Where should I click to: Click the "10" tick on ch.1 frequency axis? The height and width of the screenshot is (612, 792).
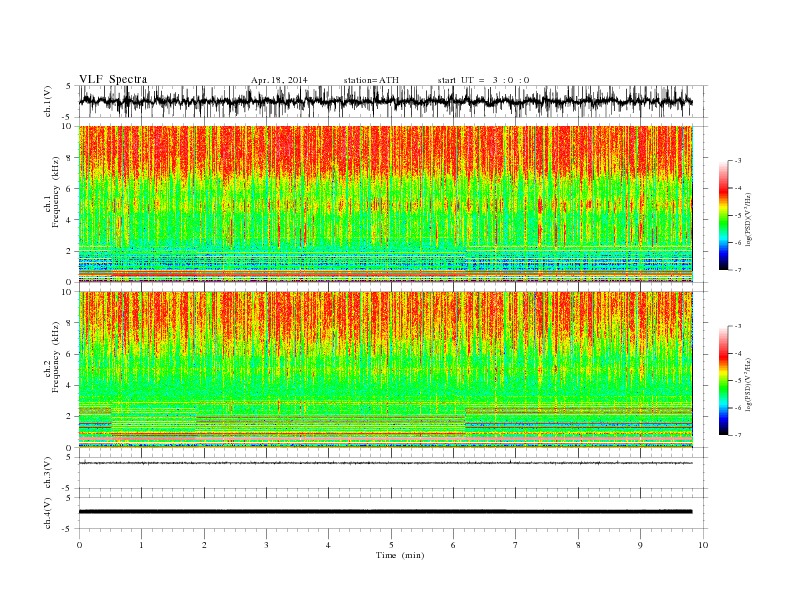(x=67, y=126)
